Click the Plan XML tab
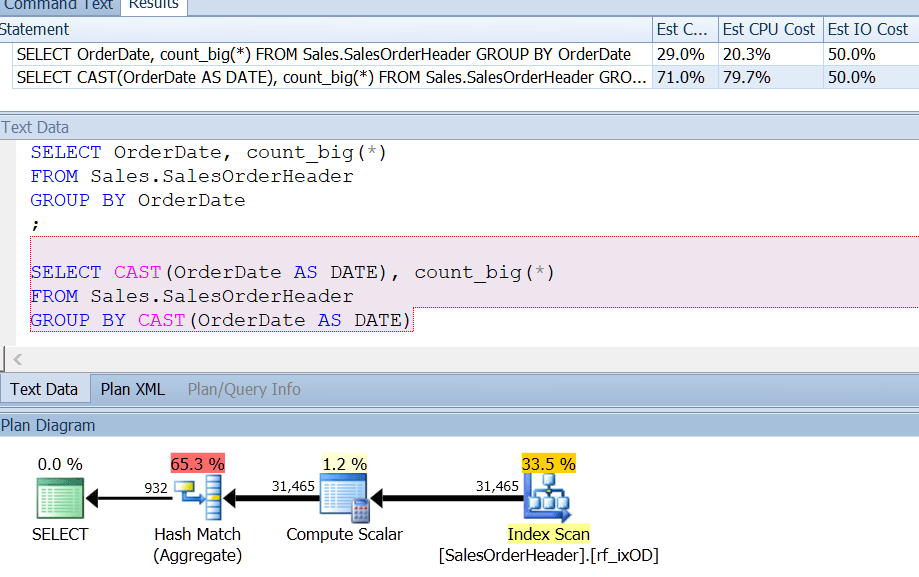This screenshot has height=577, width=919. (x=132, y=389)
